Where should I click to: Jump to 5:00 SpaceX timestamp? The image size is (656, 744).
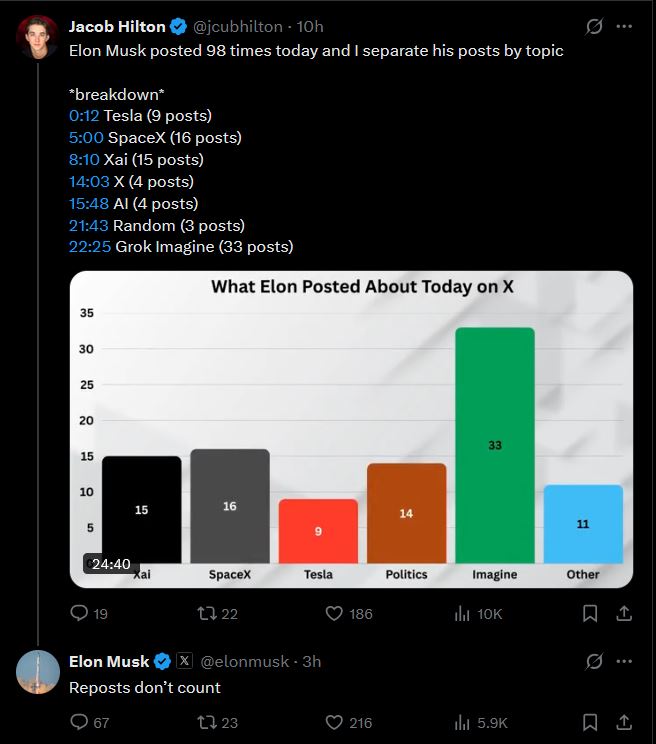coord(84,137)
